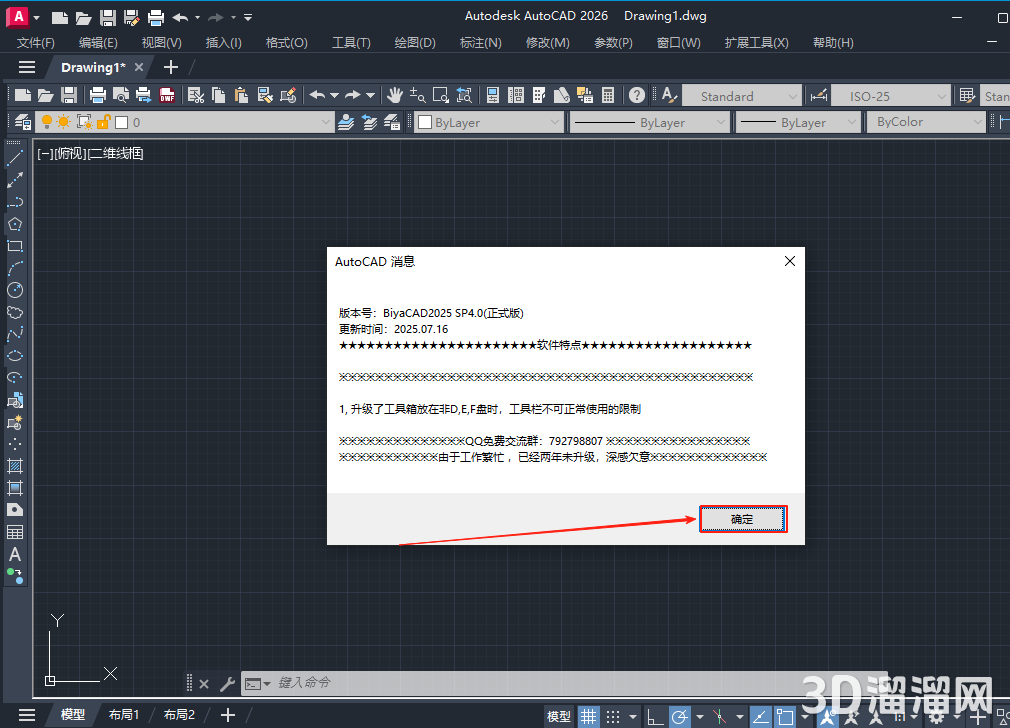Image resolution: width=1010 pixels, height=728 pixels.
Task: Click the Multiline Text tool
Action: coord(15,554)
